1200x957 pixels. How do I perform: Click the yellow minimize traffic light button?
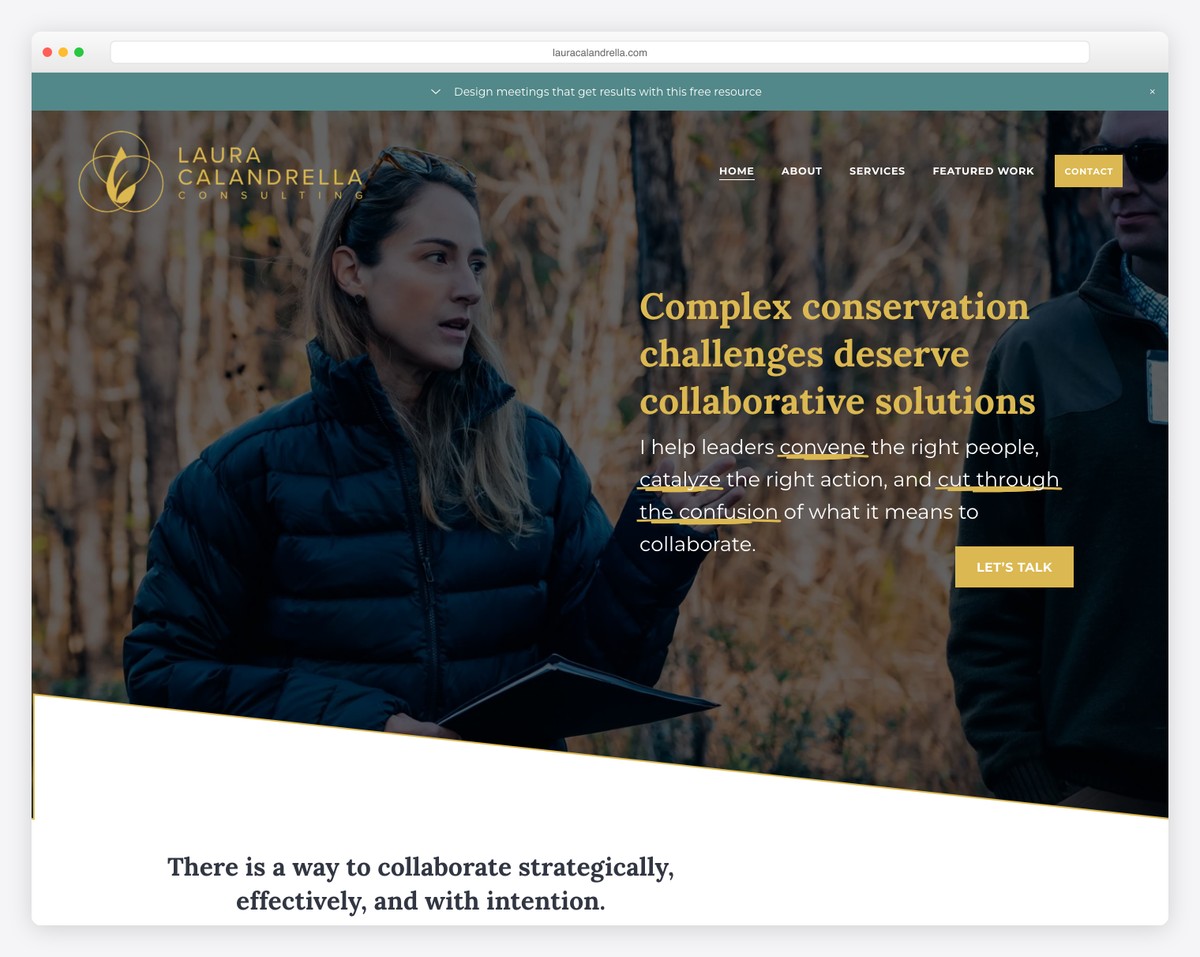pyautogui.click(x=63, y=51)
